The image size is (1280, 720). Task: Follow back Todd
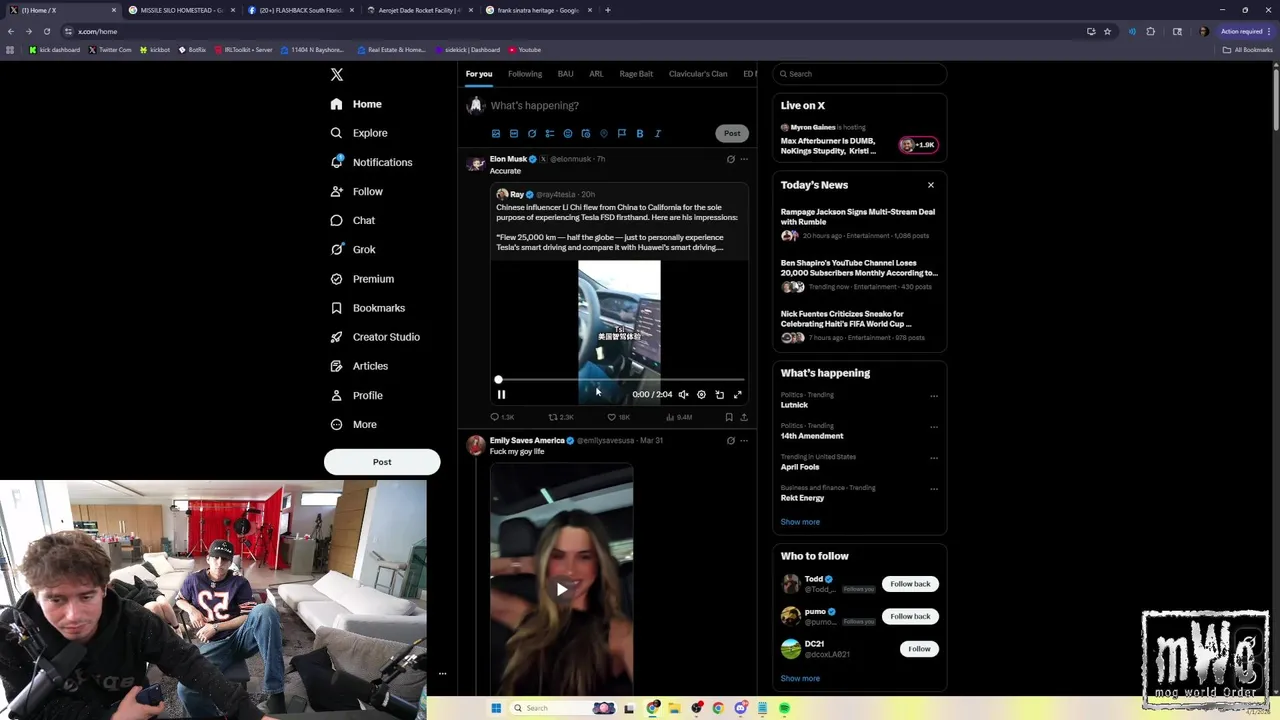[910, 584]
